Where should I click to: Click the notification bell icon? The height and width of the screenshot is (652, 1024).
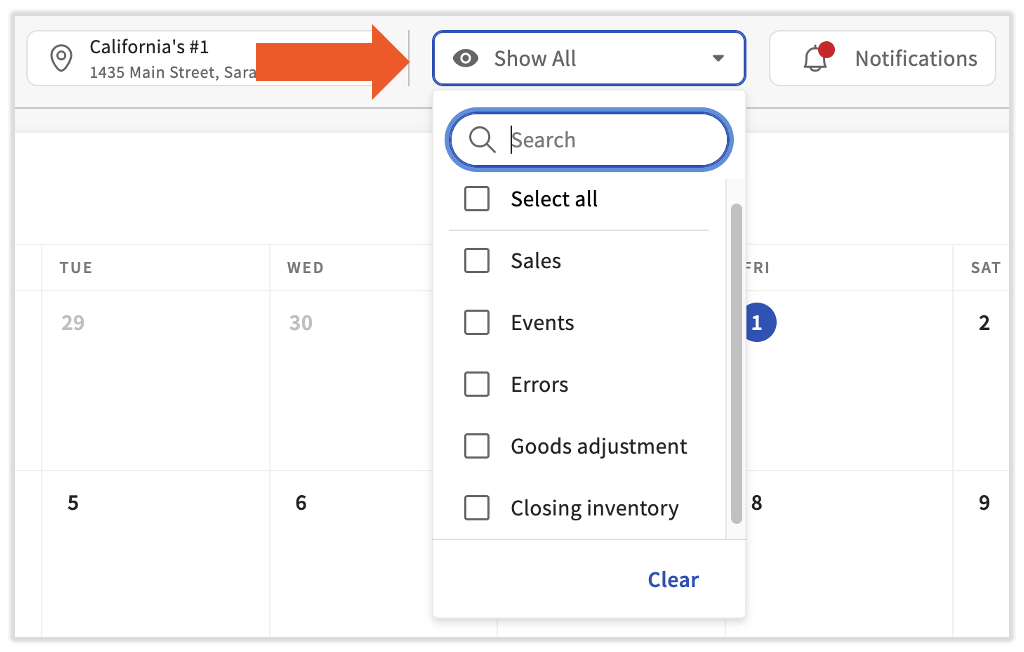(x=815, y=60)
